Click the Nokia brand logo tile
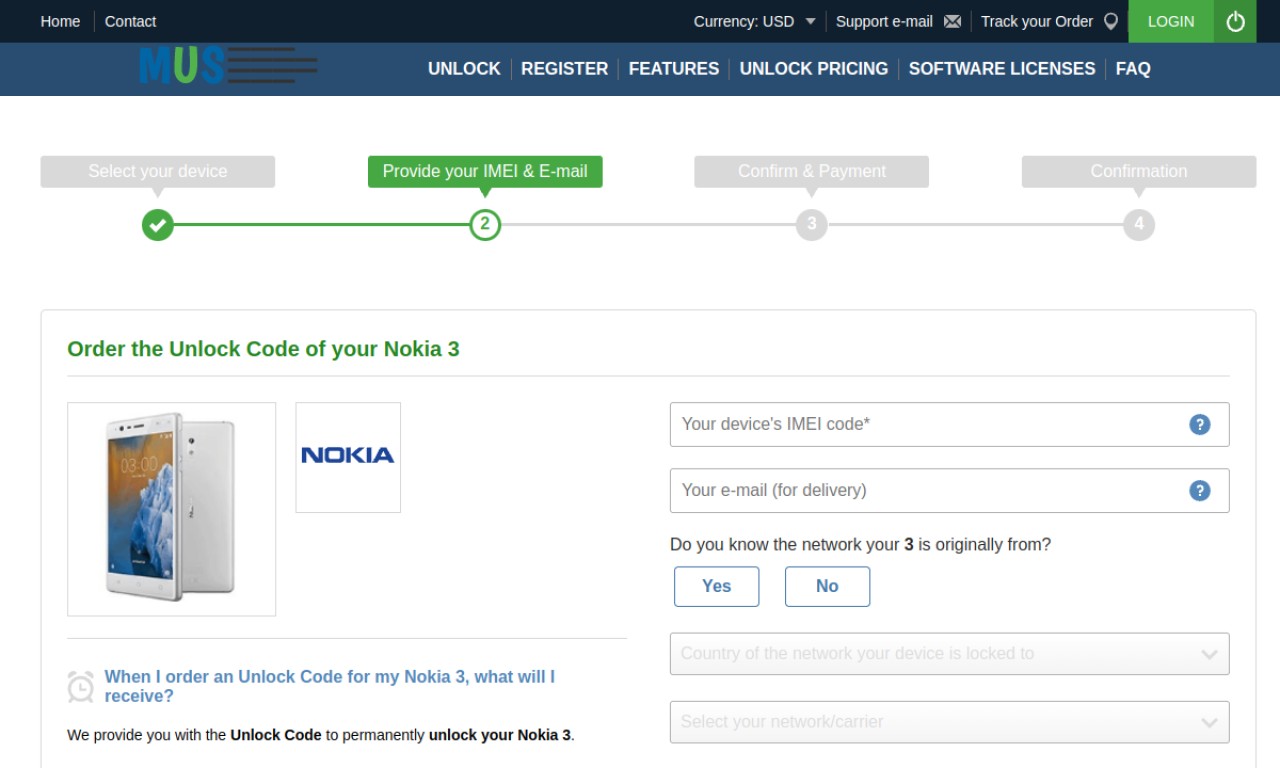This screenshot has height=768, width=1280. click(348, 457)
